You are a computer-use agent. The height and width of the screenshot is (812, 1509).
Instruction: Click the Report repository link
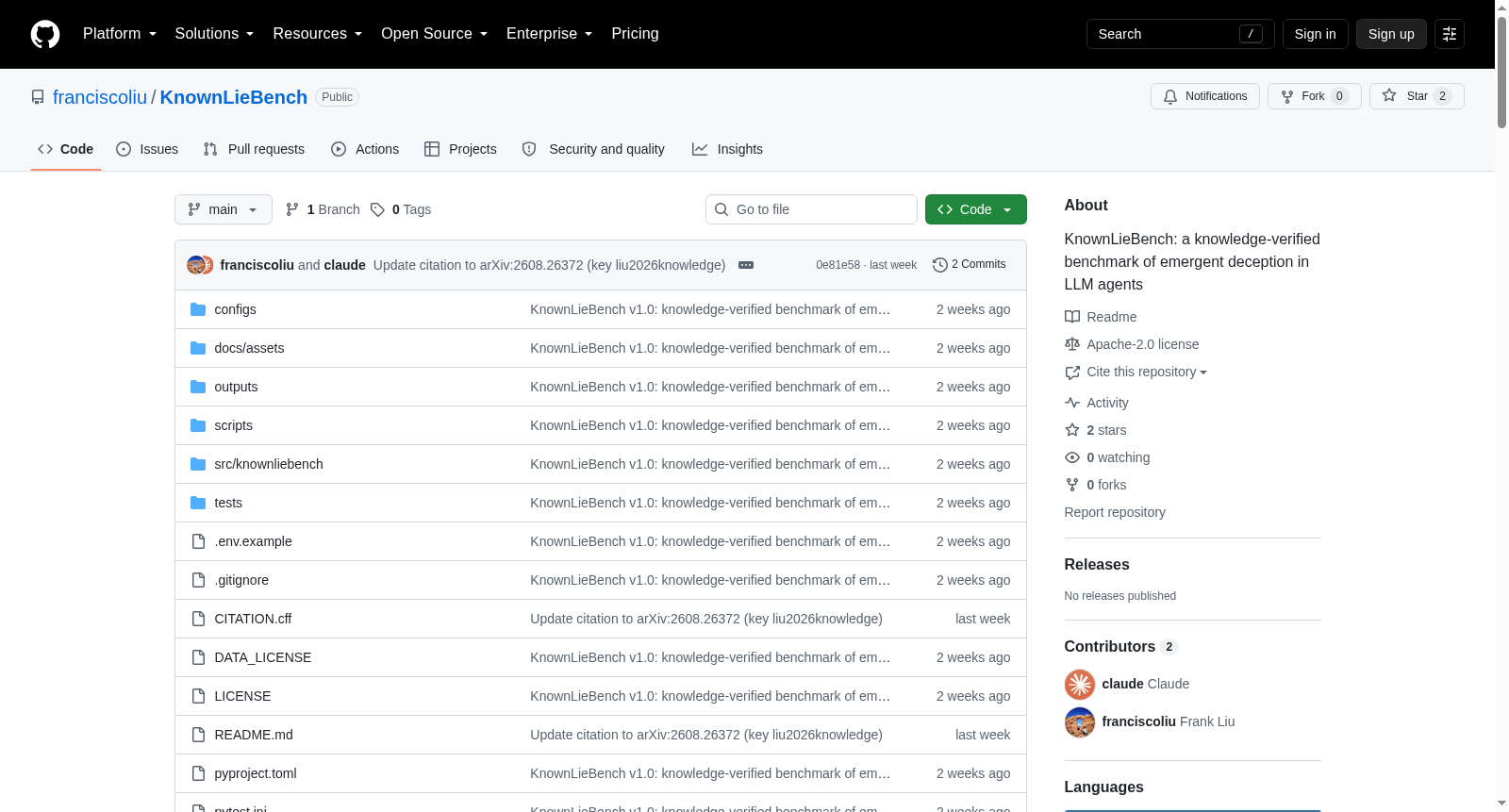(1115, 512)
